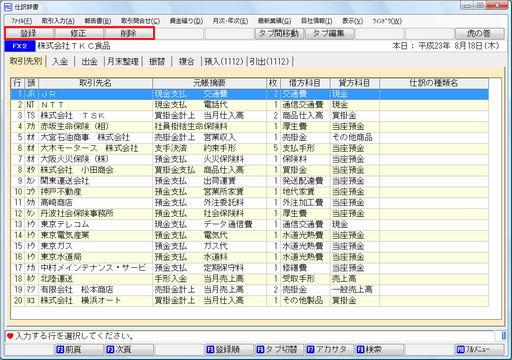Image resolution: width=512 pixels, height=360 pixels.
Task: Click the red heart status icon
Action: pyautogui.click(x=10, y=336)
